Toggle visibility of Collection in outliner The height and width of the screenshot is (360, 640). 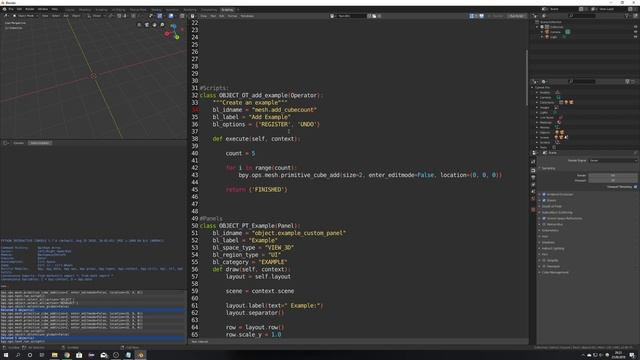click(x=635, y=27)
